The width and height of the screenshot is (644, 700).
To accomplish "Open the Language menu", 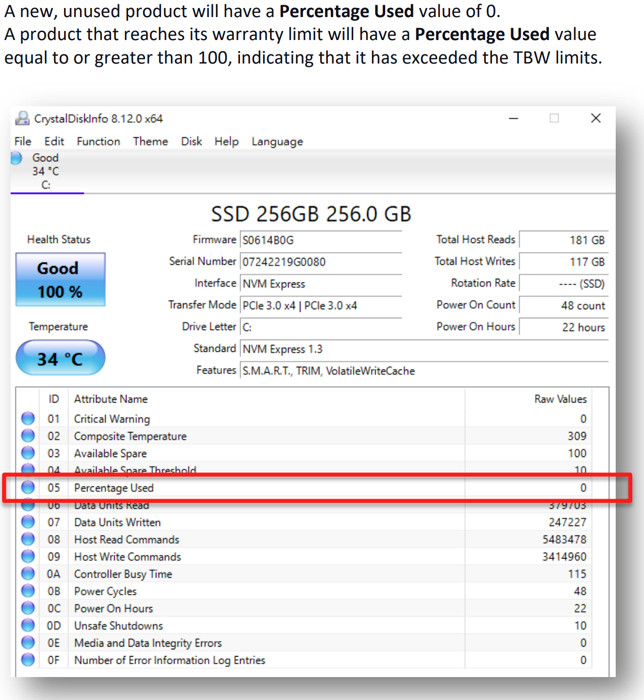I will 277,142.
